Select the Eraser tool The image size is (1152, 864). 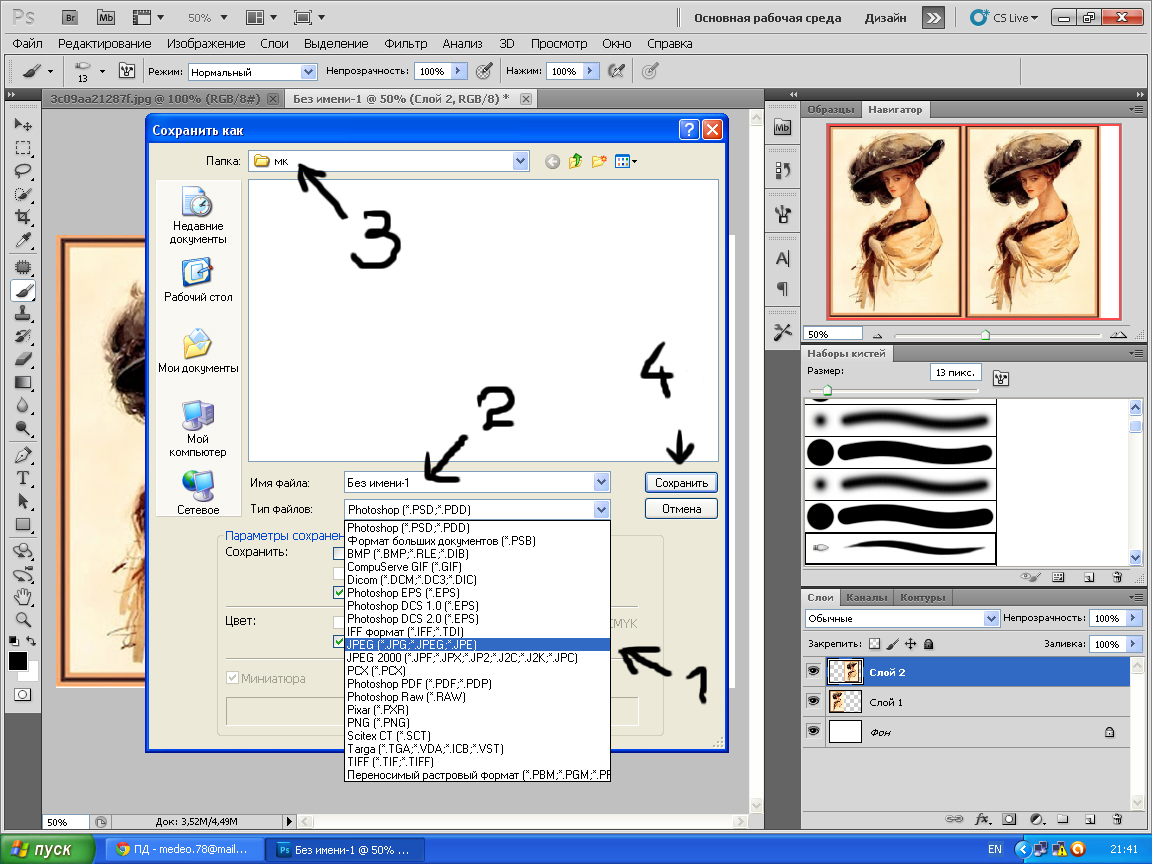23,359
